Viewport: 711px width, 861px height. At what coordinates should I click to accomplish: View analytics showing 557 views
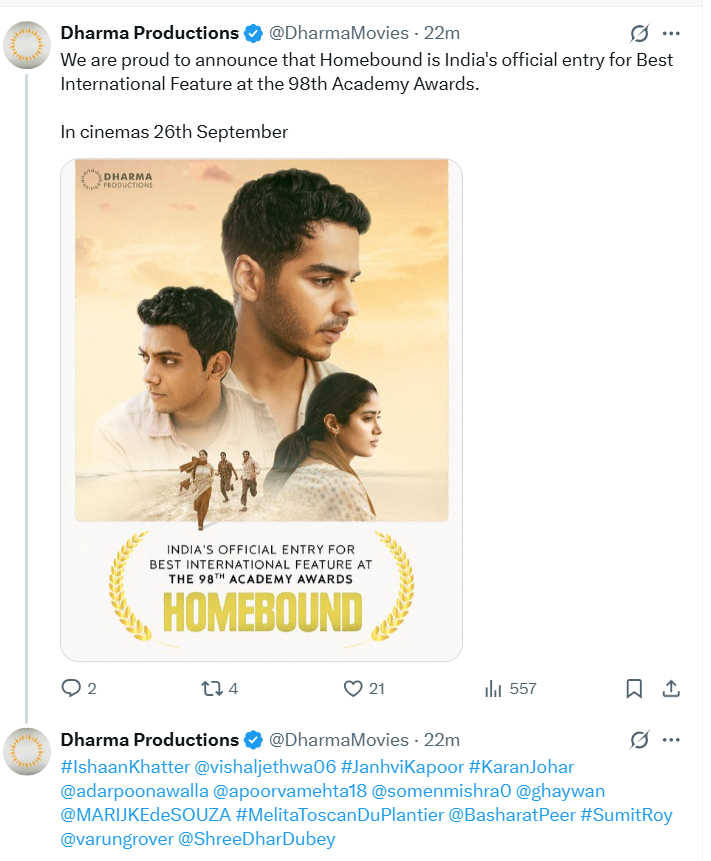point(493,688)
